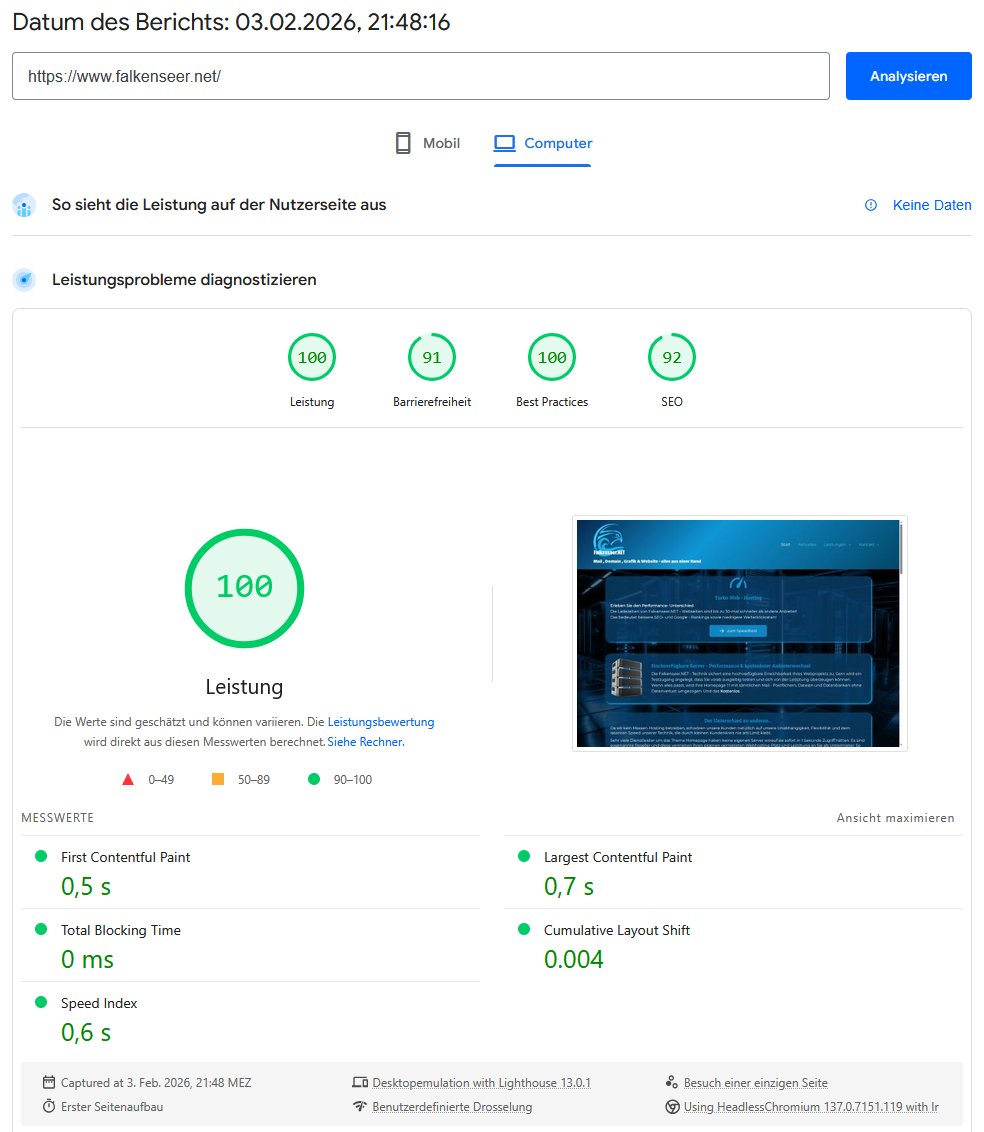This screenshot has width=984, height=1132.
Task: Click the user experience section icon
Action: [x=25, y=205]
